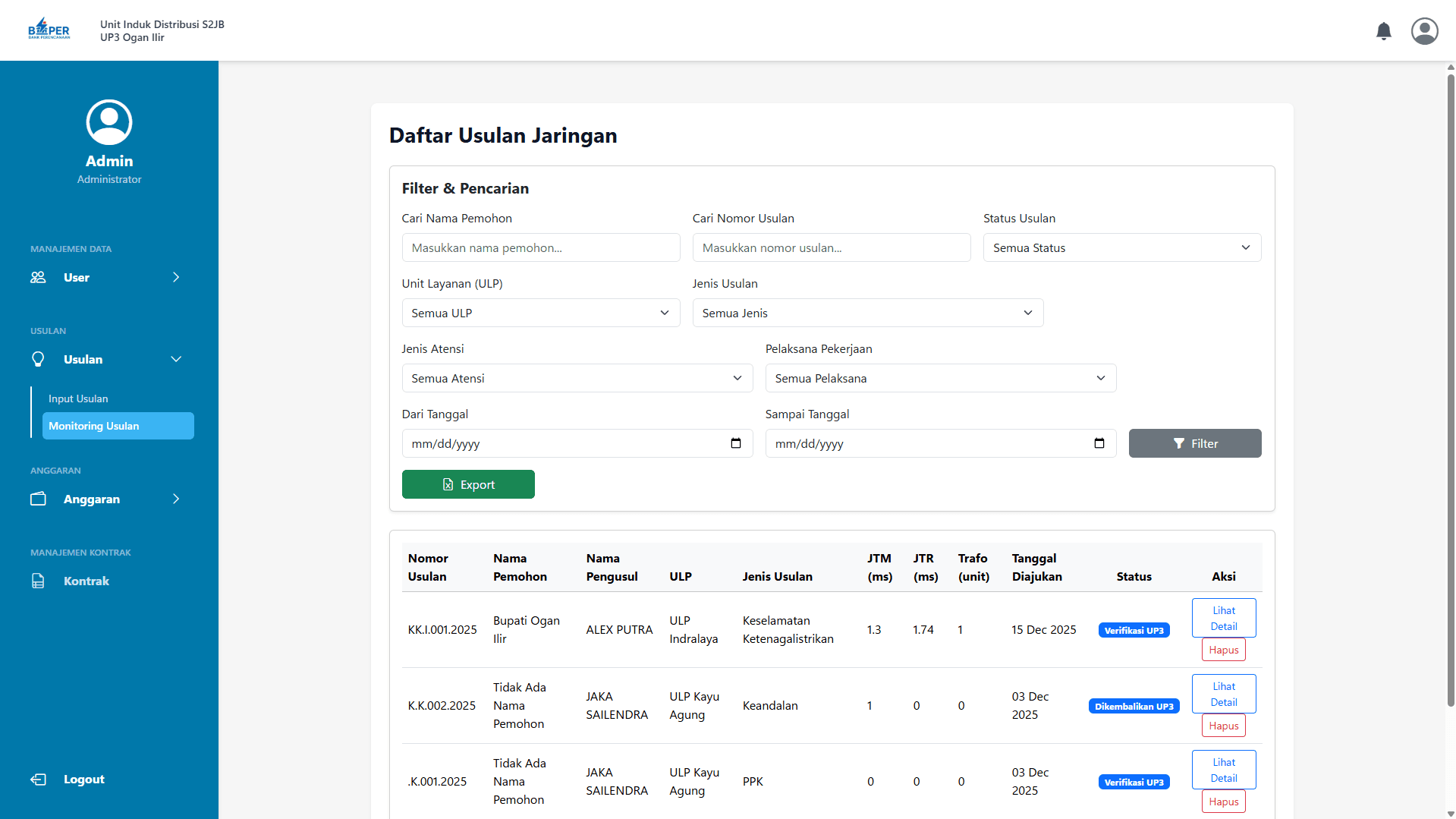This screenshot has width=1456, height=819.
Task: Focus the Cari Nama Pemohon input
Action: pyautogui.click(x=541, y=248)
